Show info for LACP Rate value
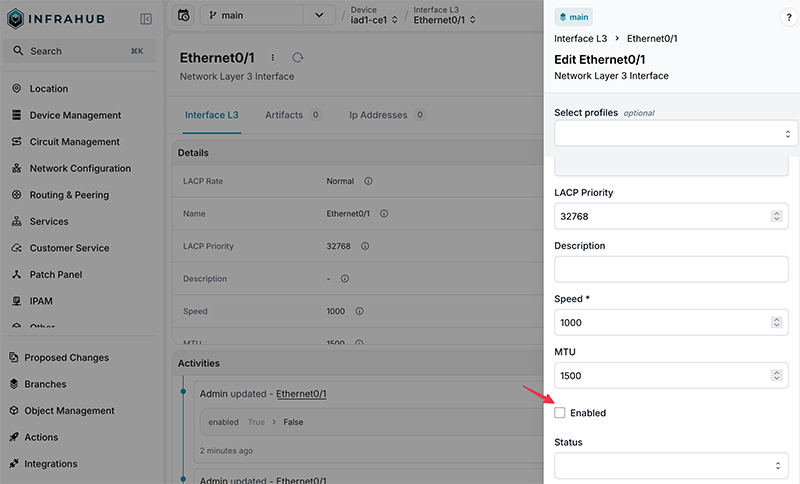 click(x=368, y=181)
